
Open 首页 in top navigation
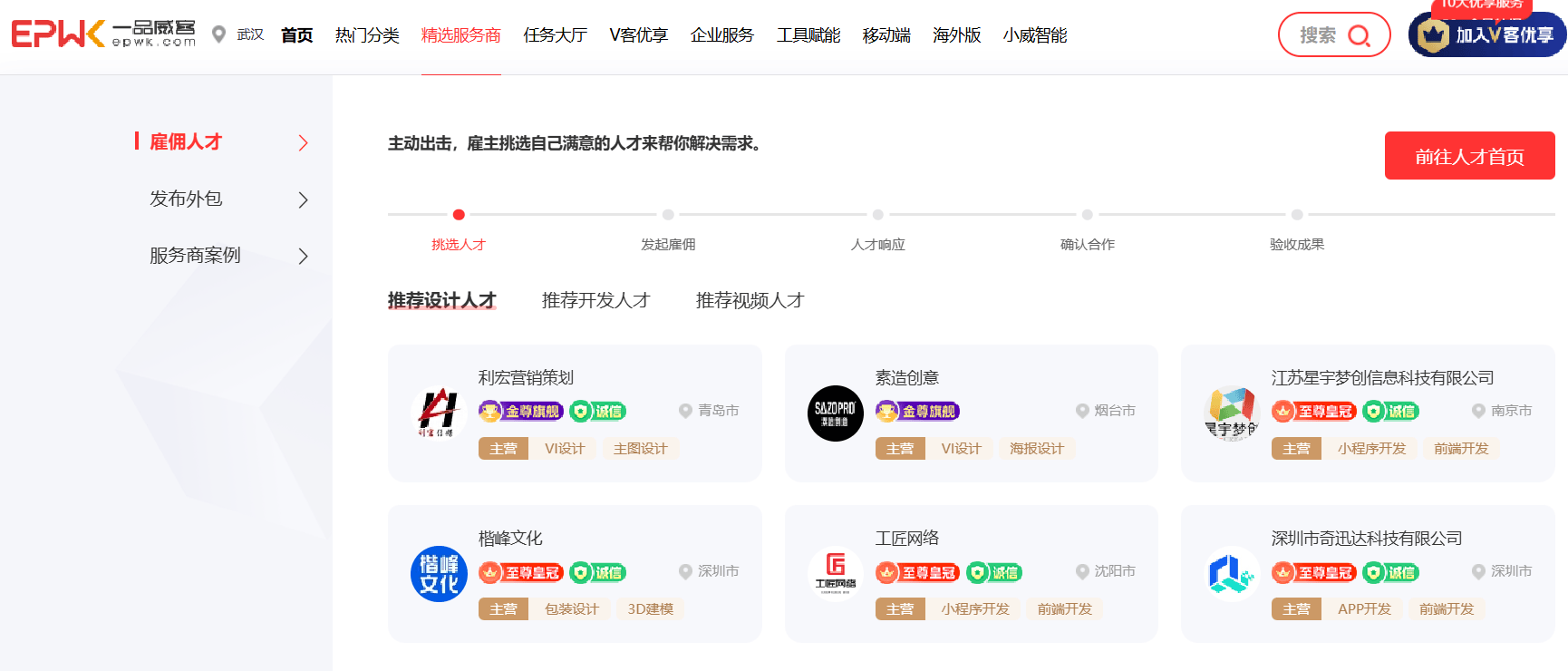(296, 34)
